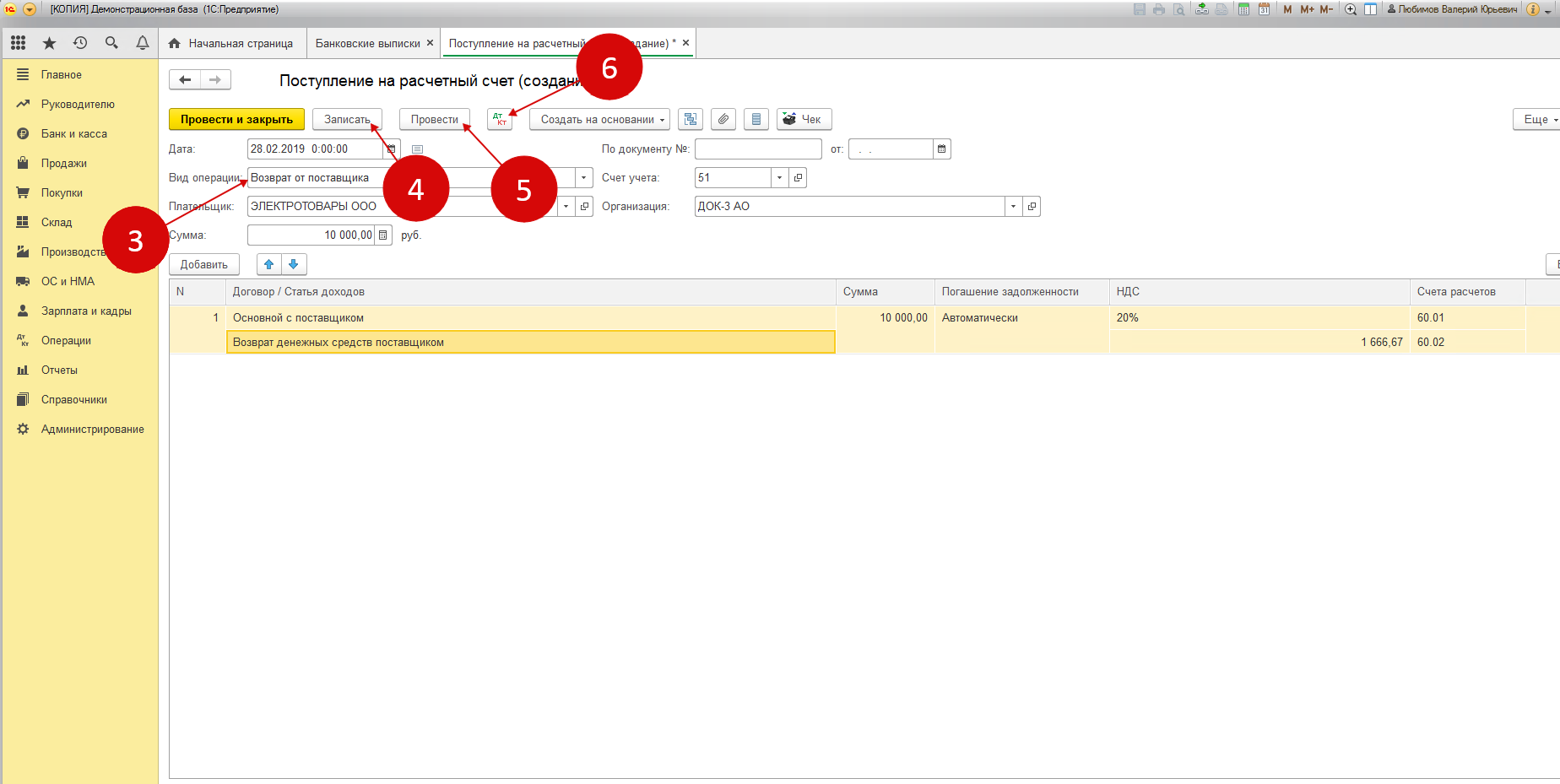This screenshot has width=1560, height=784.
Task: Open Банк и касса menu section
Action: [x=74, y=134]
